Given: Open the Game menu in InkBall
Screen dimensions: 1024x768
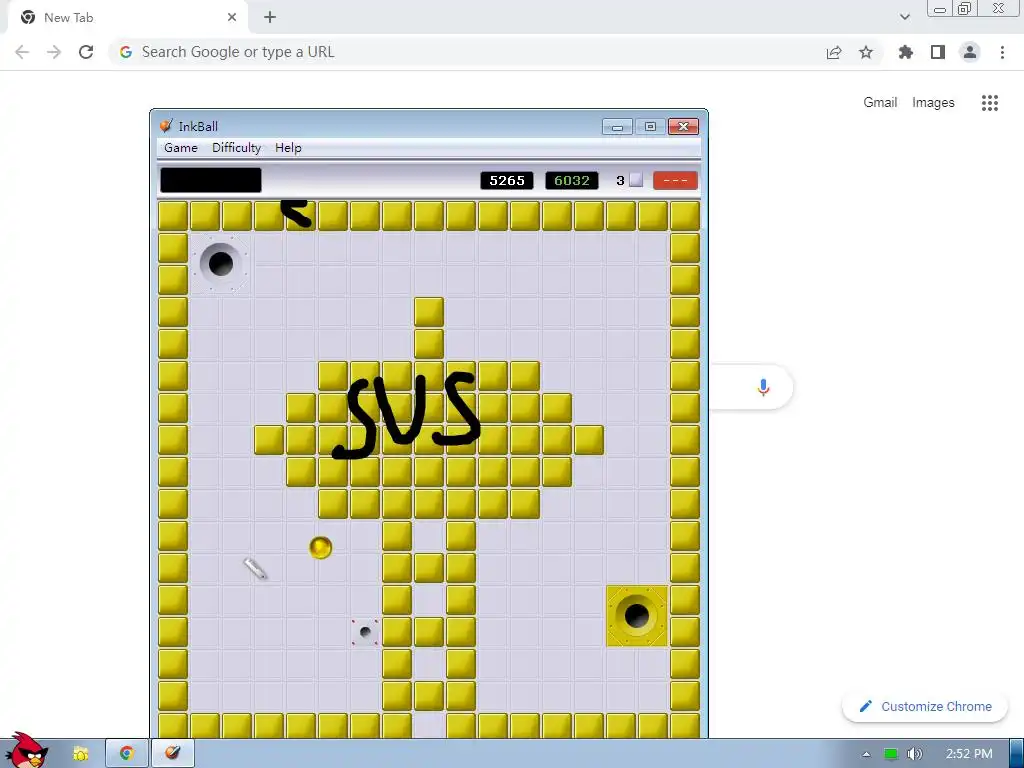Looking at the screenshot, I should (181, 148).
